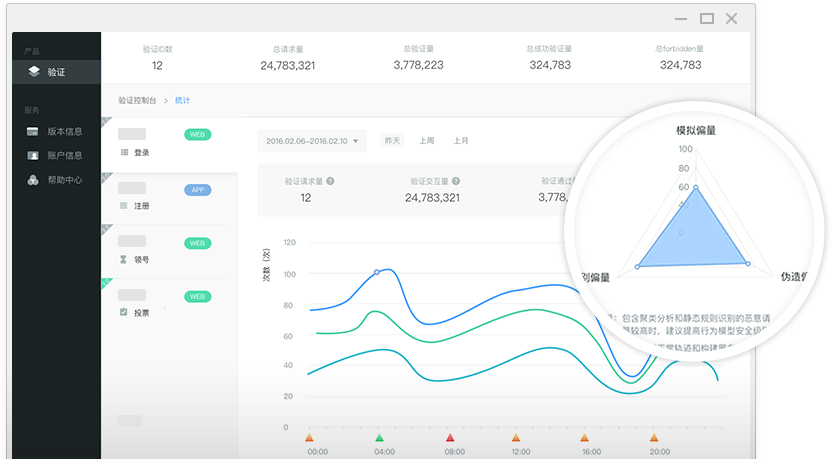Select the 上周 time filter
832x459 pixels.
pyautogui.click(x=427, y=141)
